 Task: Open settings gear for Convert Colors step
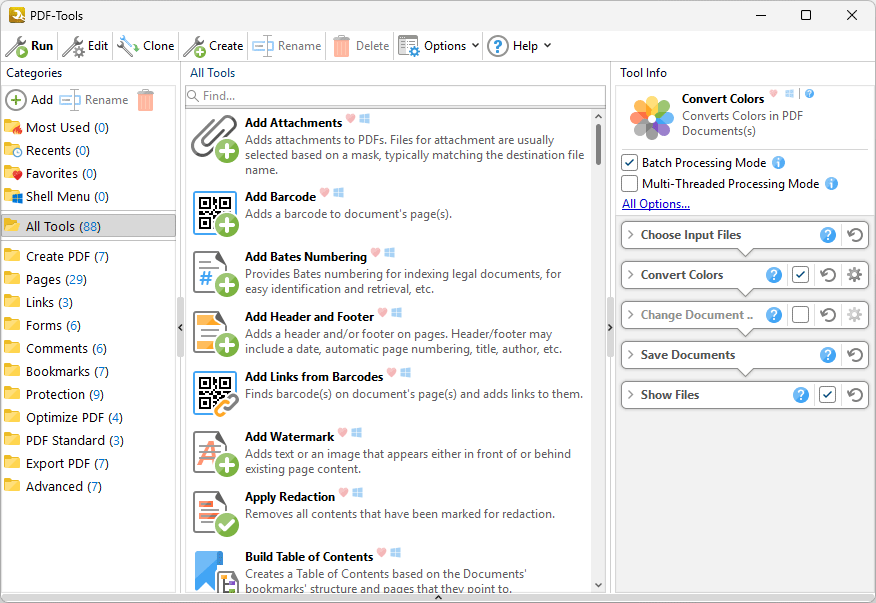[854, 275]
